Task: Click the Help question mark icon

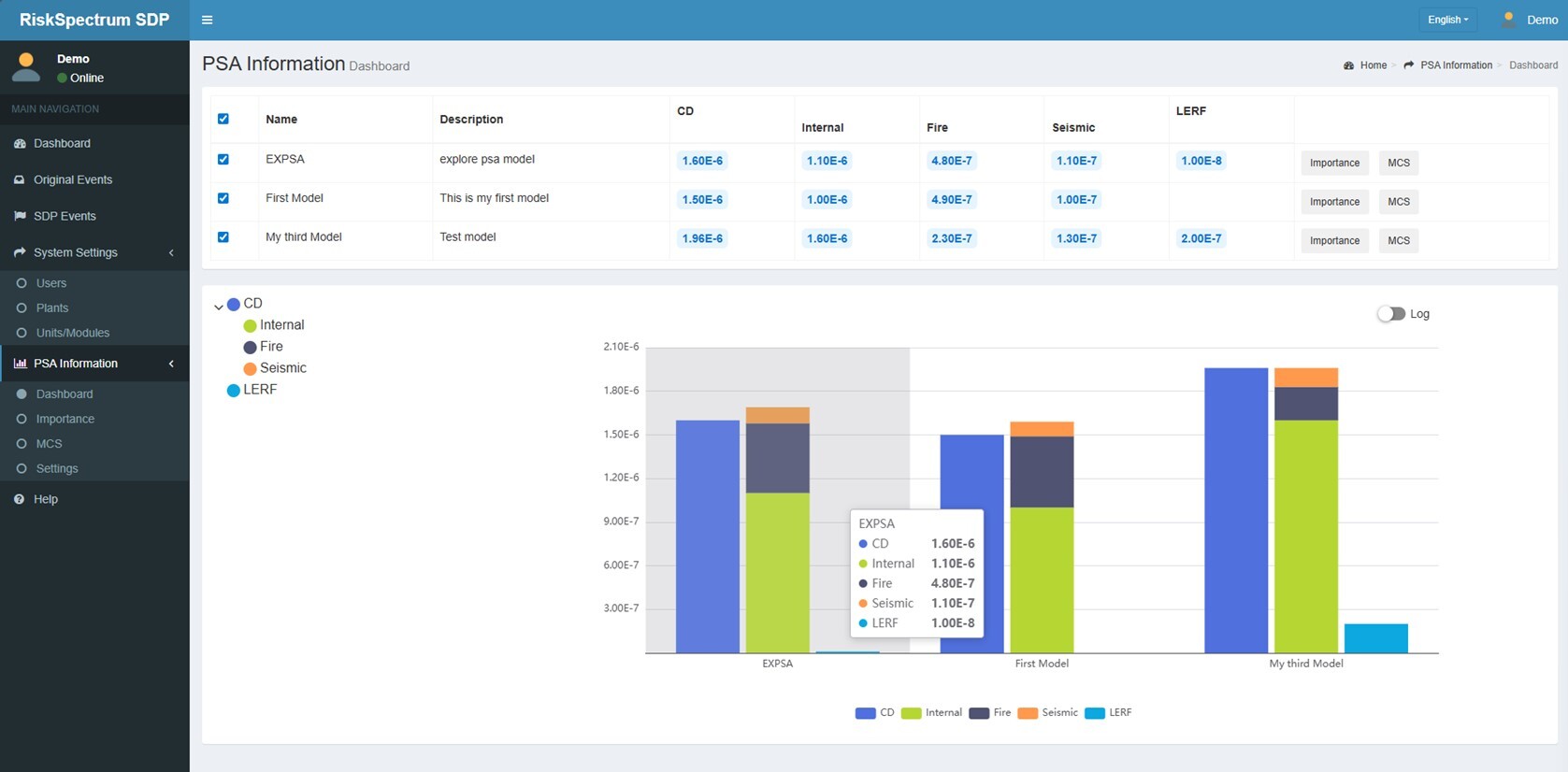Action: click(x=20, y=499)
